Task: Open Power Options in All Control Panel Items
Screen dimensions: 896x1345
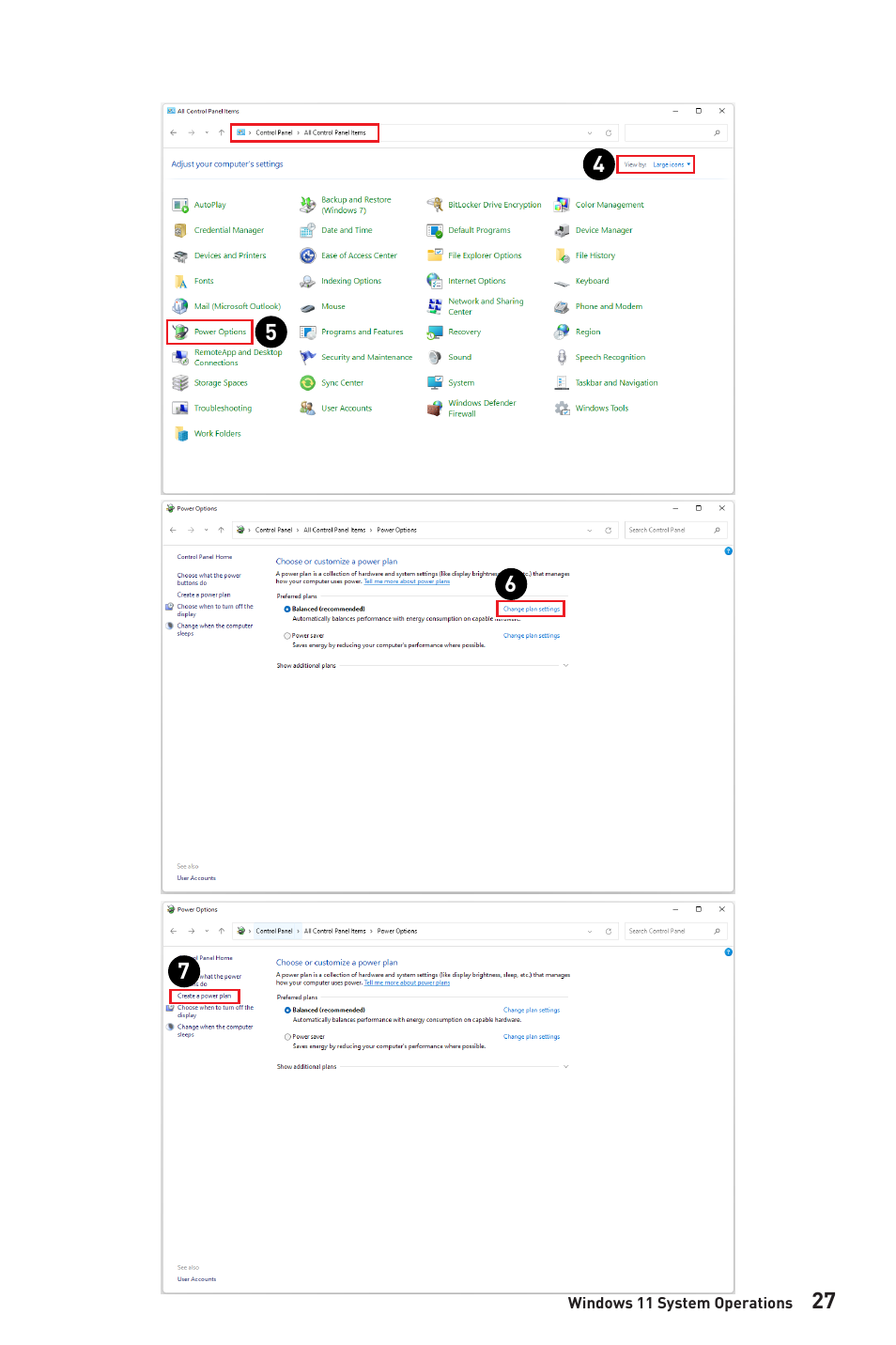Action: click(x=209, y=332)
